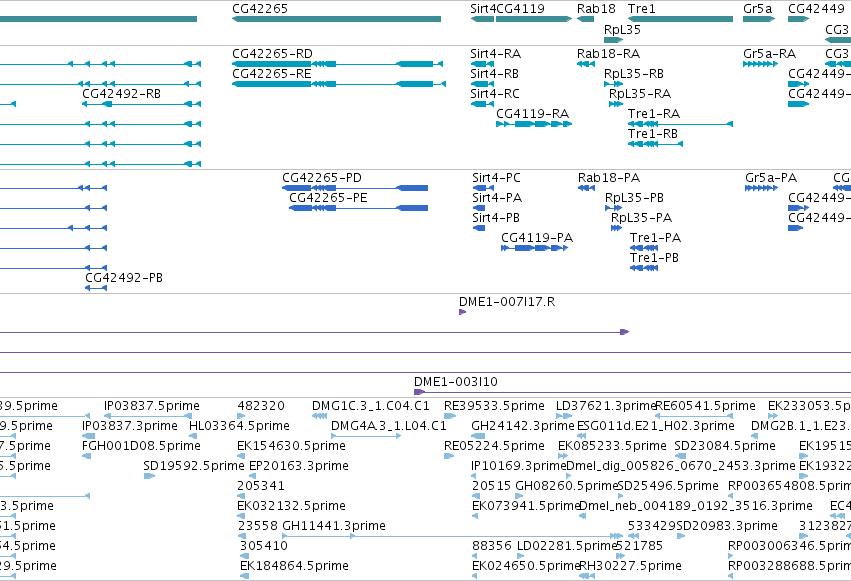
Task: Click the EK154630.5prime EST label
Action: [x=291, y=446]
